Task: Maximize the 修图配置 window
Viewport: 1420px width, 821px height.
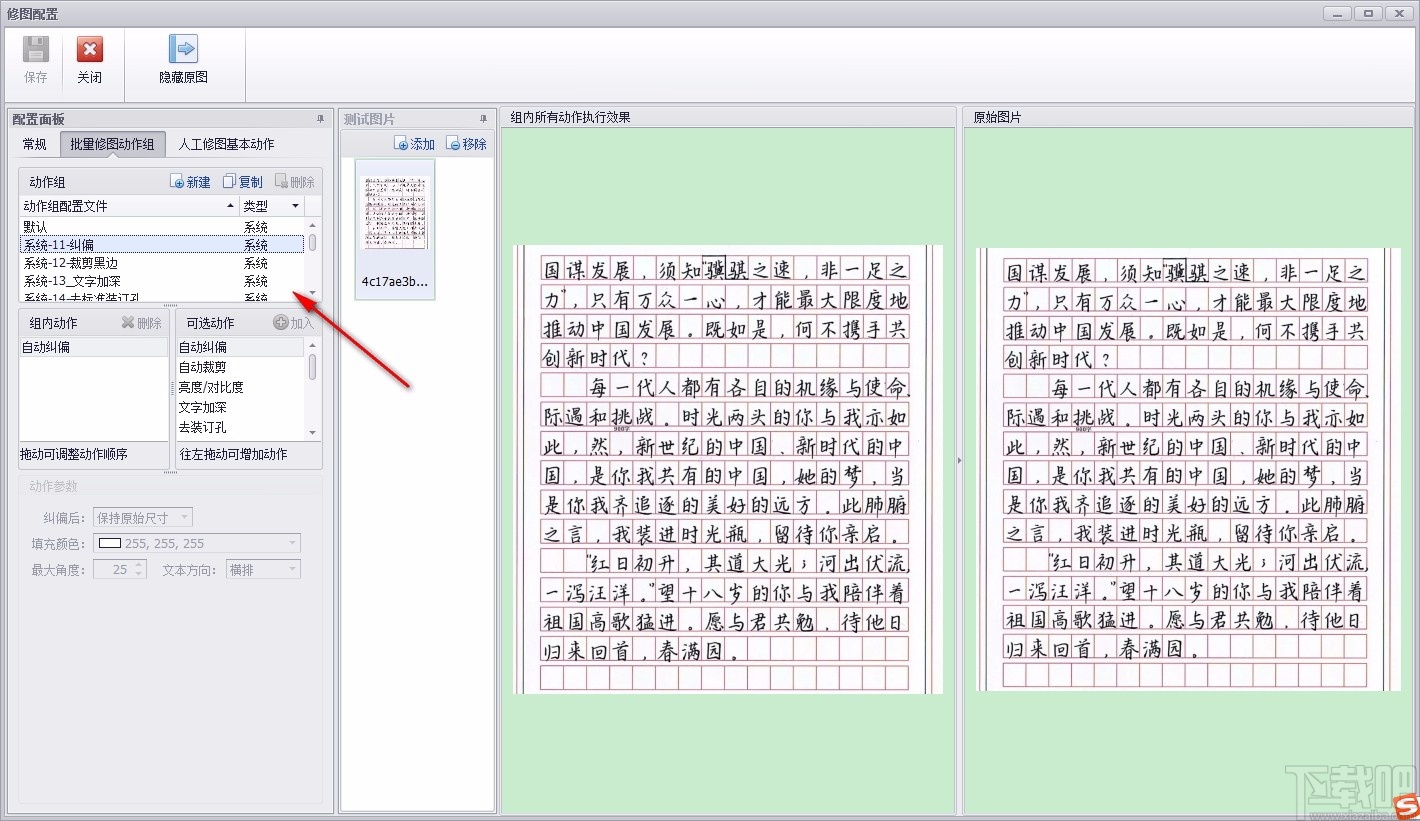Action: [x=1368, y=13]
